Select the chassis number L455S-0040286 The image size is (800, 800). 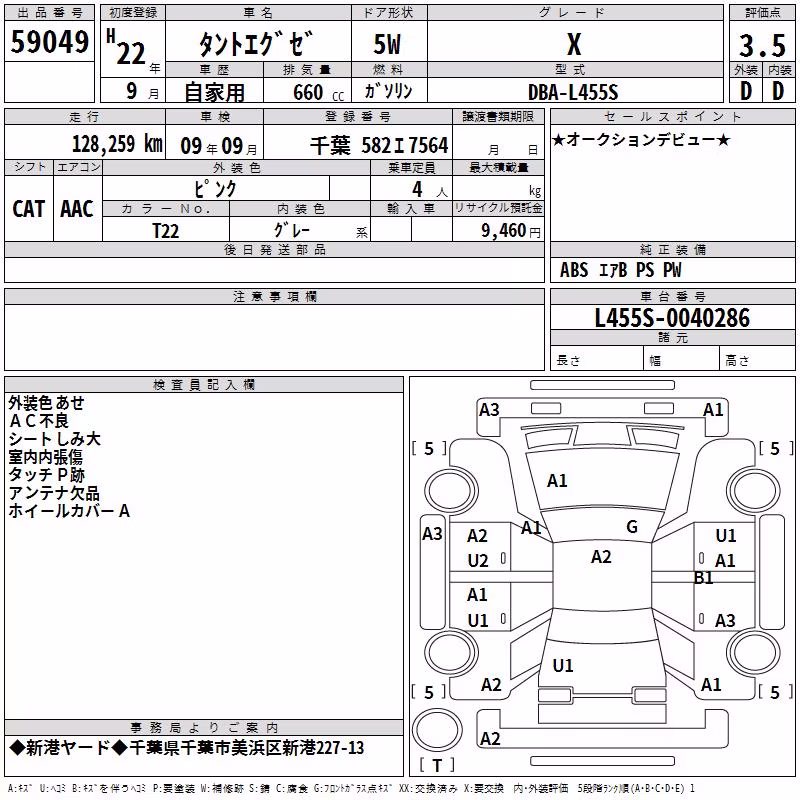[672, 318]
